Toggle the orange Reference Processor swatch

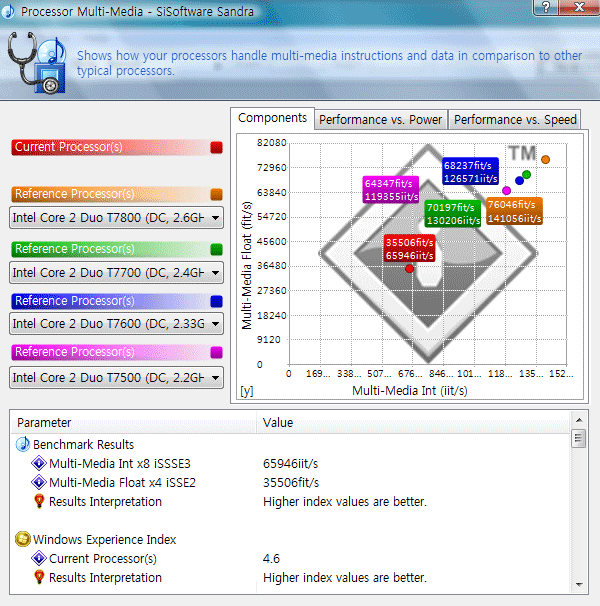point(216,194)
